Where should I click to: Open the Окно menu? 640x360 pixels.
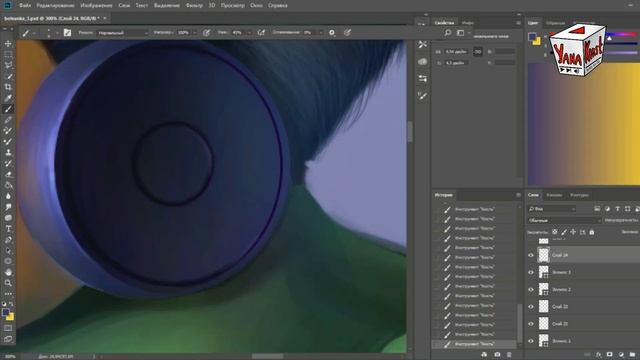point(256,6)
